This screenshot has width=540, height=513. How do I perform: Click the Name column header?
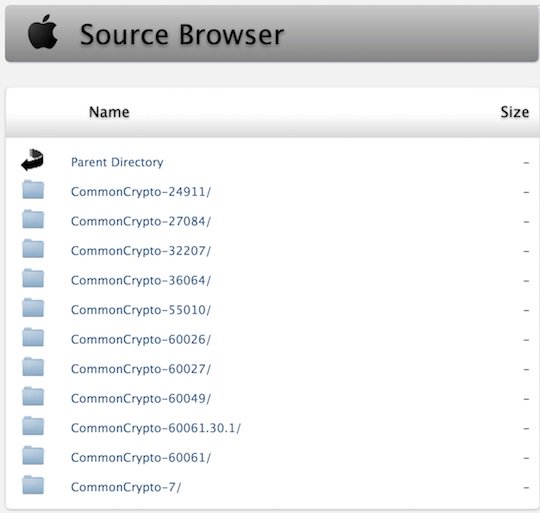(109, 112)
